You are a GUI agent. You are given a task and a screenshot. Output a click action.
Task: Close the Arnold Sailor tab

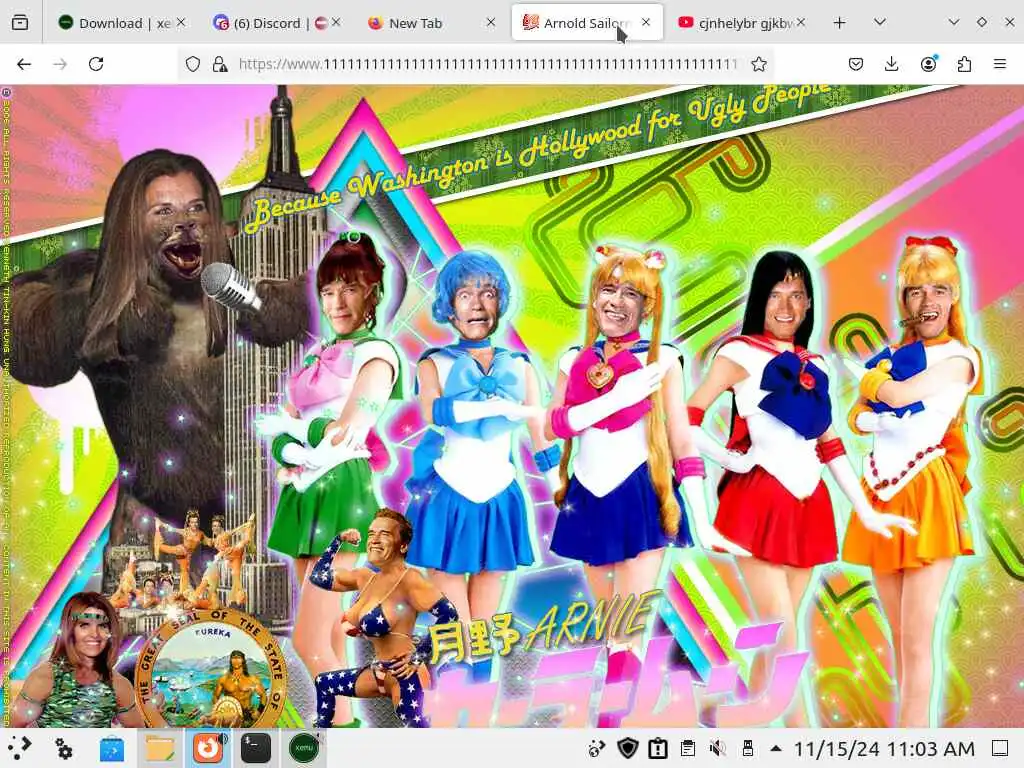[646, 23]
